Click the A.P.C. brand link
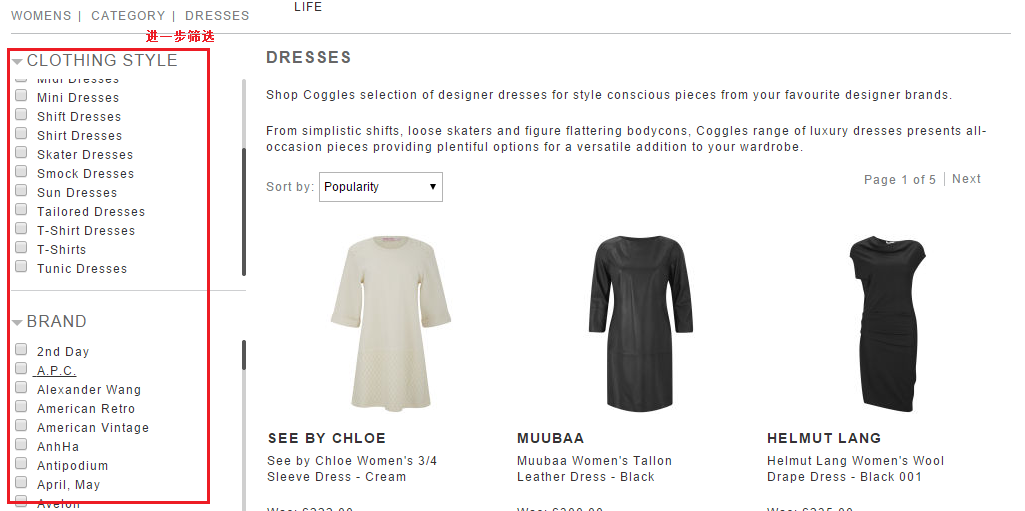 [x=56, y=371]
